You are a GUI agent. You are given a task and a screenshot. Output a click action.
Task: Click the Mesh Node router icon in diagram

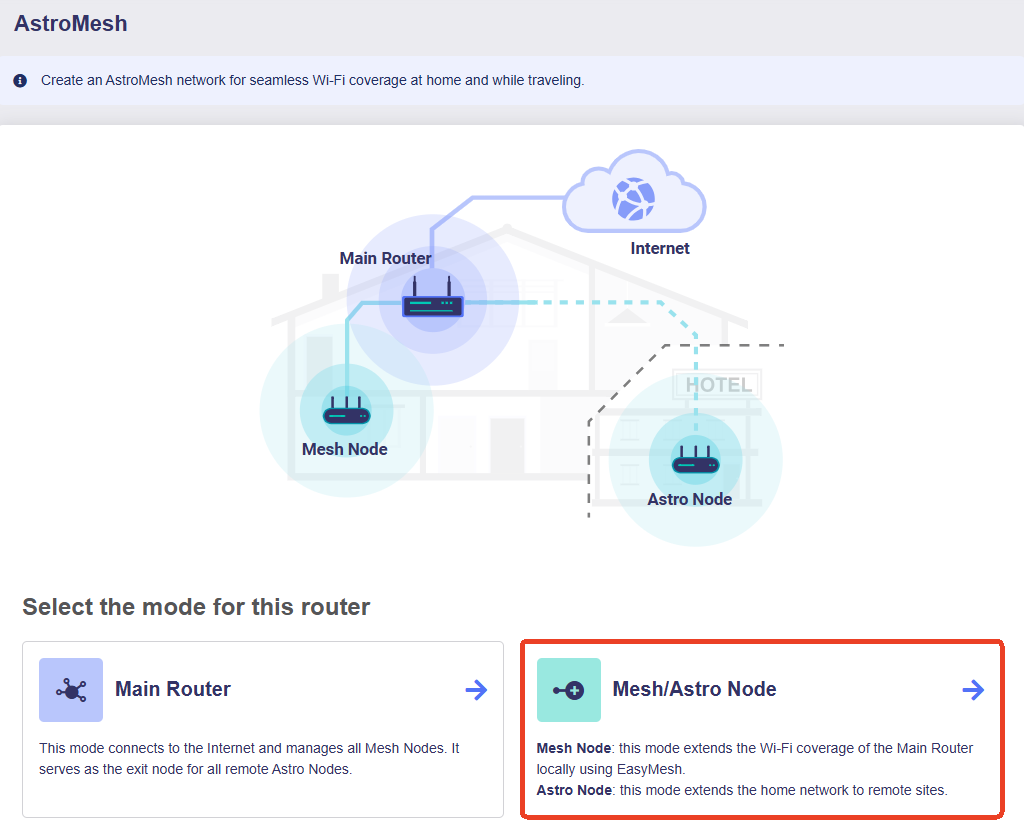pyautogui.click(x=347, y=410)
